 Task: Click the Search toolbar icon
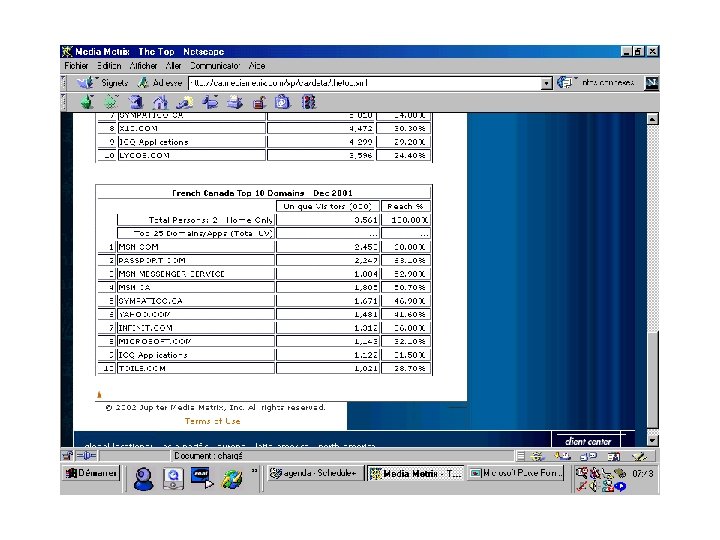pos(185,102)
